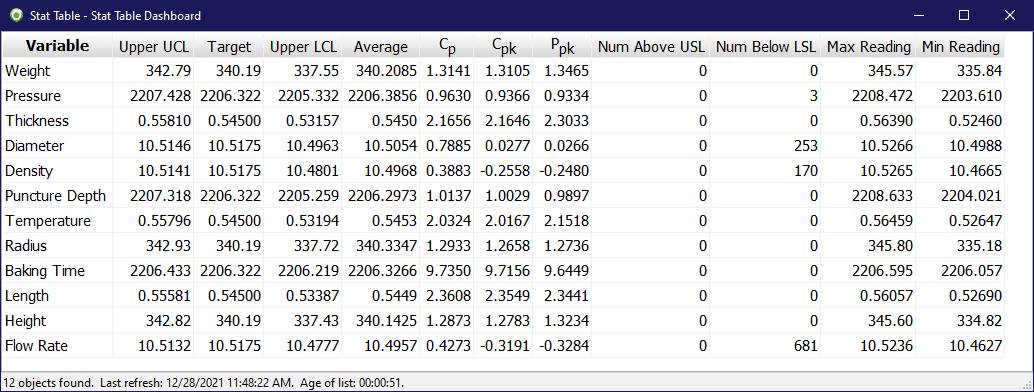Sort by Cpk column header
The image size is (1034, 392).
click(x=502, y=47)
